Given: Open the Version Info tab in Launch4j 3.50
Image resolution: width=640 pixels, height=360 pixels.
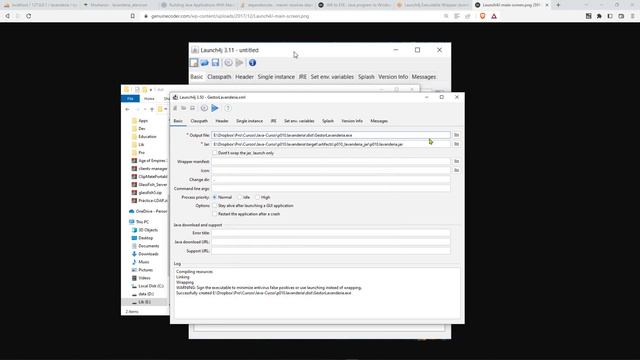Looking at the screenshot, I should pyautogui.click(x=352, y=121).
